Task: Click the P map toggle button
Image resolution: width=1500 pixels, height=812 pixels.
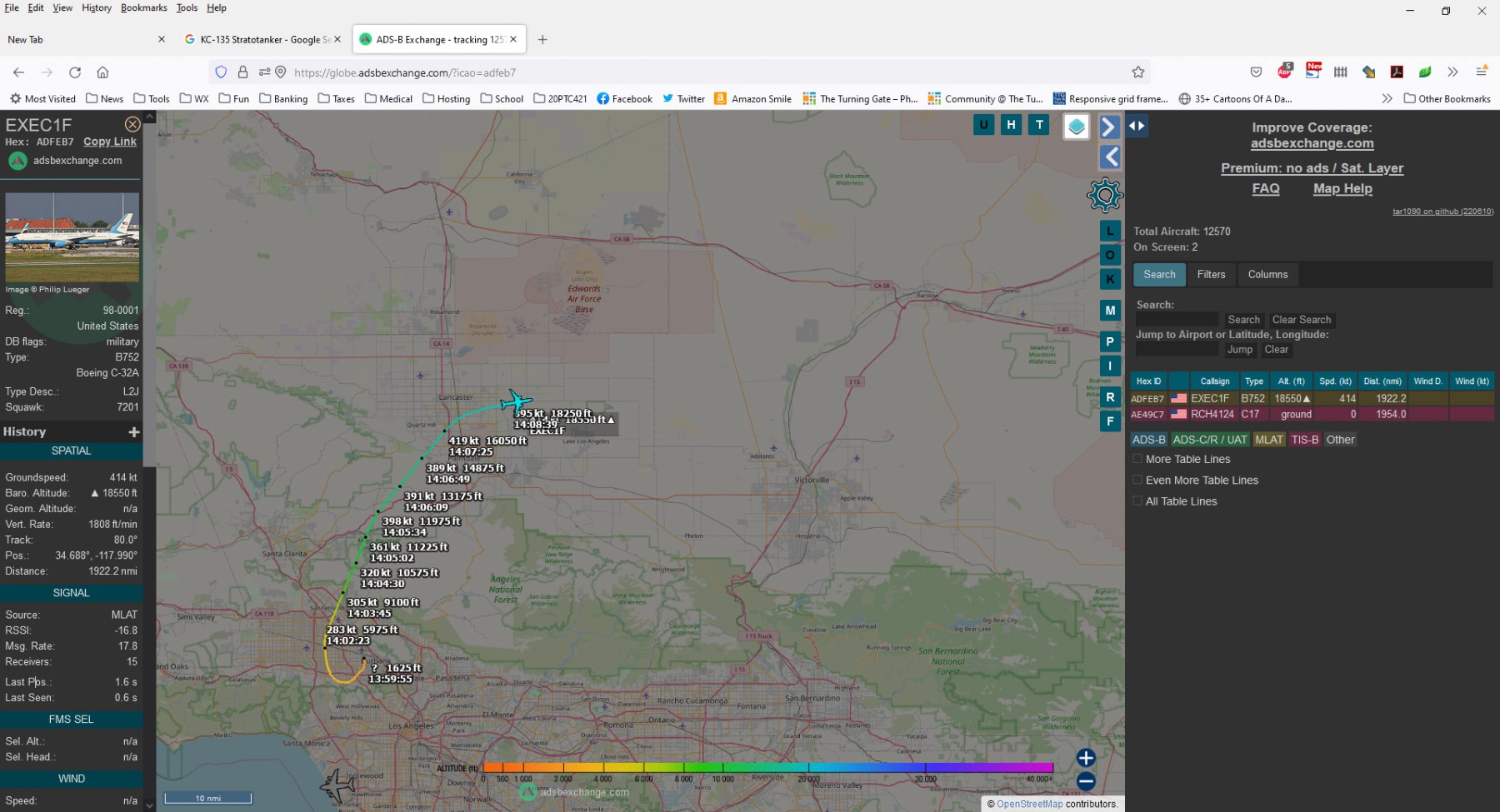Action: click(1110, 341)
